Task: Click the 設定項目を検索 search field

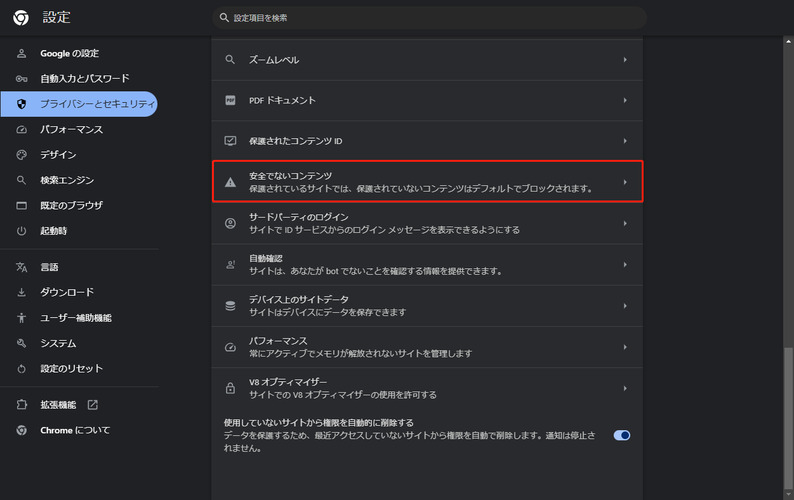Action: coord(429,18)
